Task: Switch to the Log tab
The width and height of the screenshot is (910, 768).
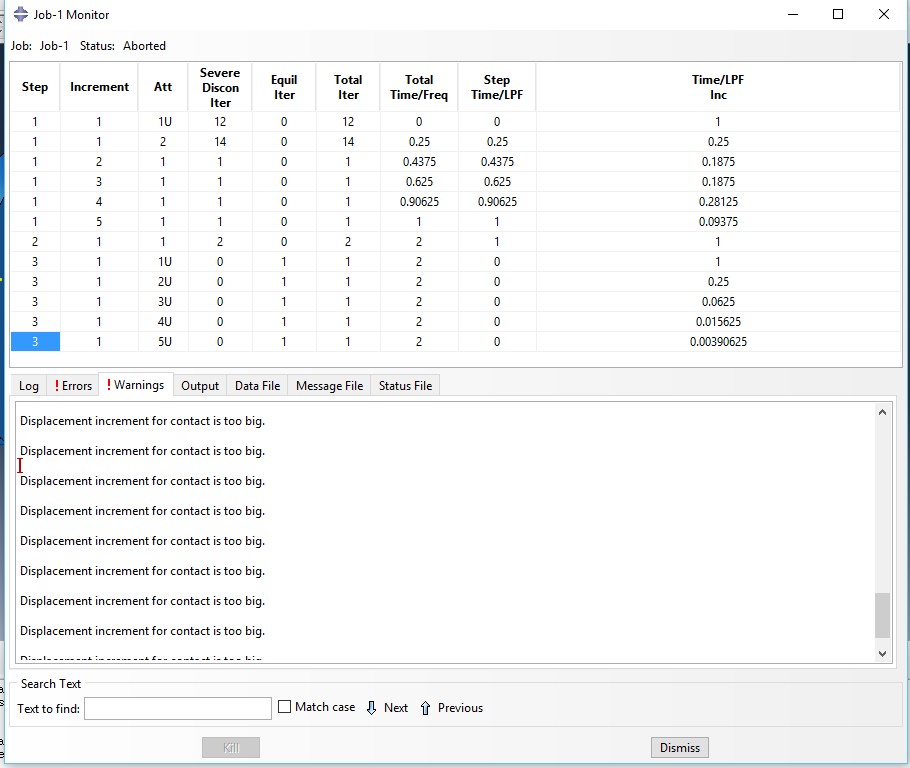Action: click(29, 386)
